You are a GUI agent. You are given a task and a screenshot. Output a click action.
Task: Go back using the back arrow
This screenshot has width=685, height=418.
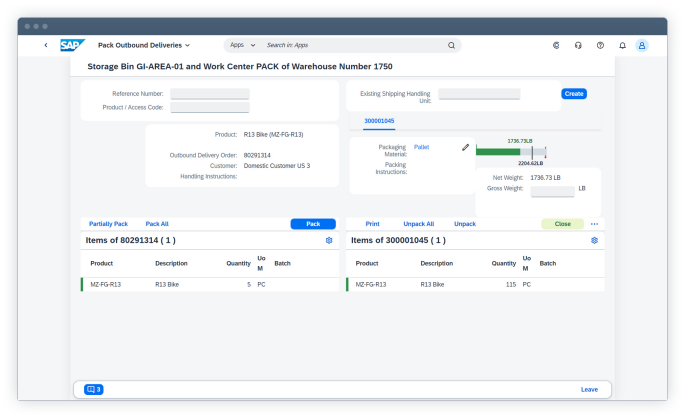click(x=45, y=45)
